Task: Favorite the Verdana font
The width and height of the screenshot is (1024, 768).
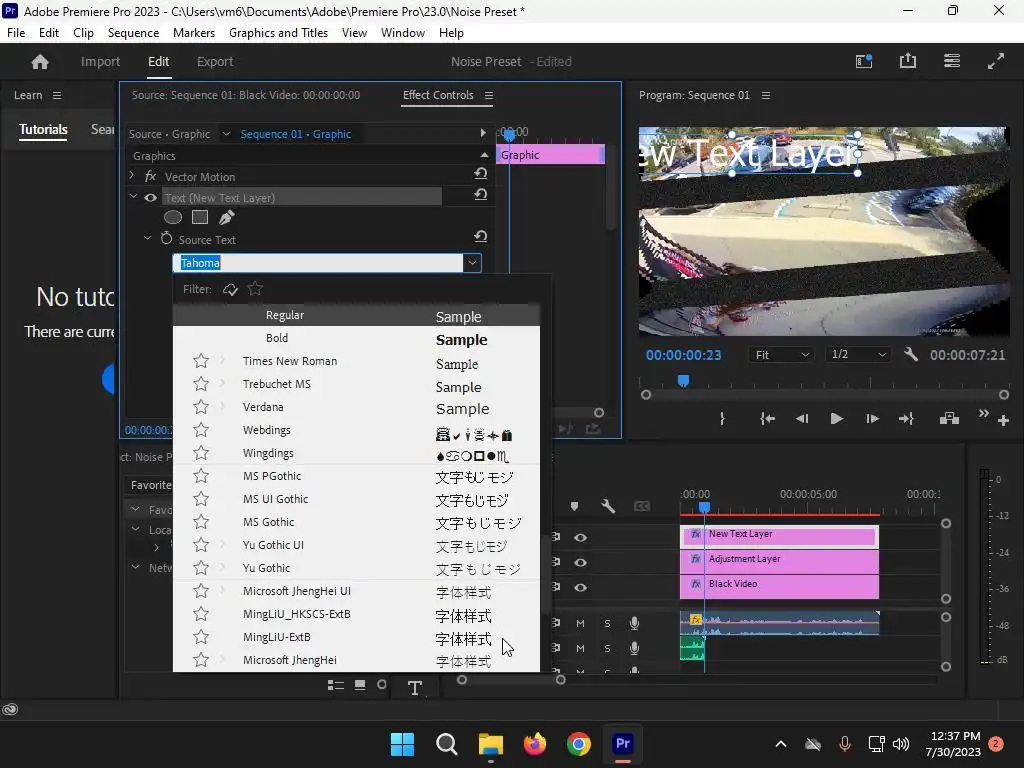Action: 201,407
